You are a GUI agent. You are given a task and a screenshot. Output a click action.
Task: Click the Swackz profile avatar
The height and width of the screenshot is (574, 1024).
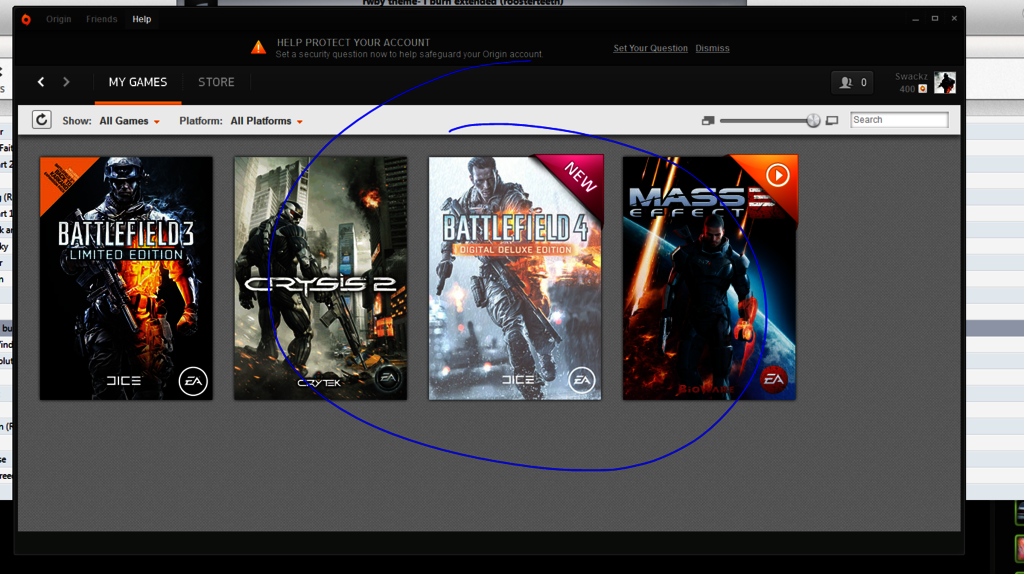944,82
